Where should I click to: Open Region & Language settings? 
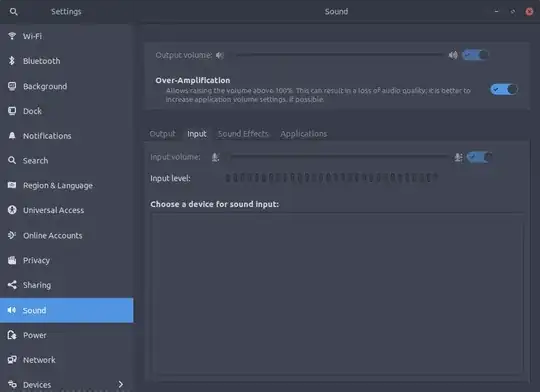[x=66, y=185]
